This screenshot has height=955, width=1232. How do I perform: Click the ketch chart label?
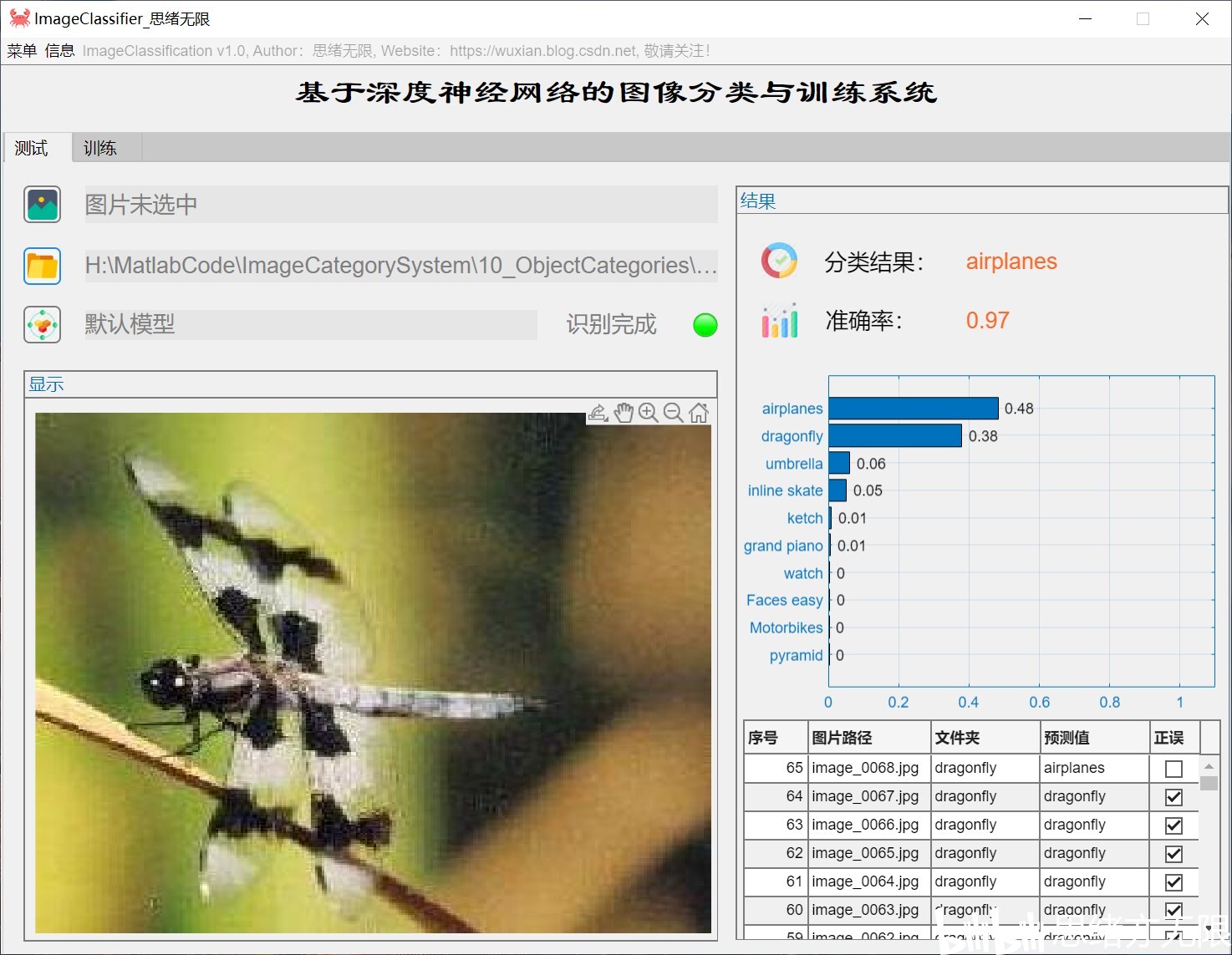(x=805, y=518)
